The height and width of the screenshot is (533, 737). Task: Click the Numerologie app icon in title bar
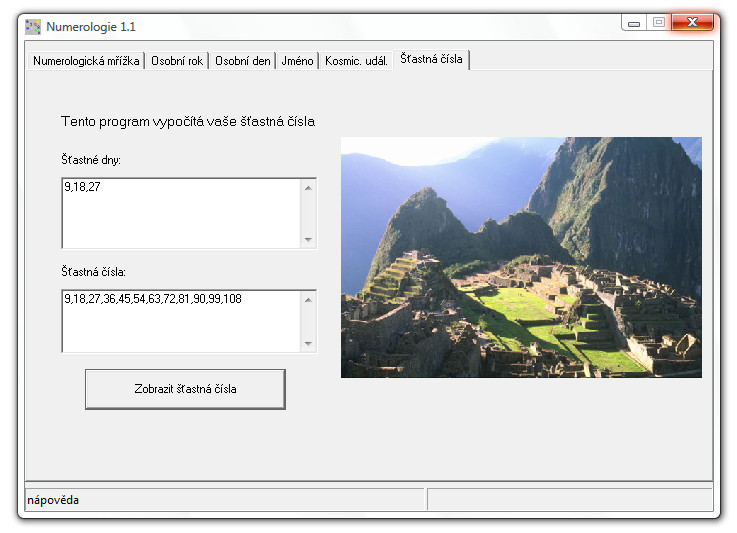[33, 27]
